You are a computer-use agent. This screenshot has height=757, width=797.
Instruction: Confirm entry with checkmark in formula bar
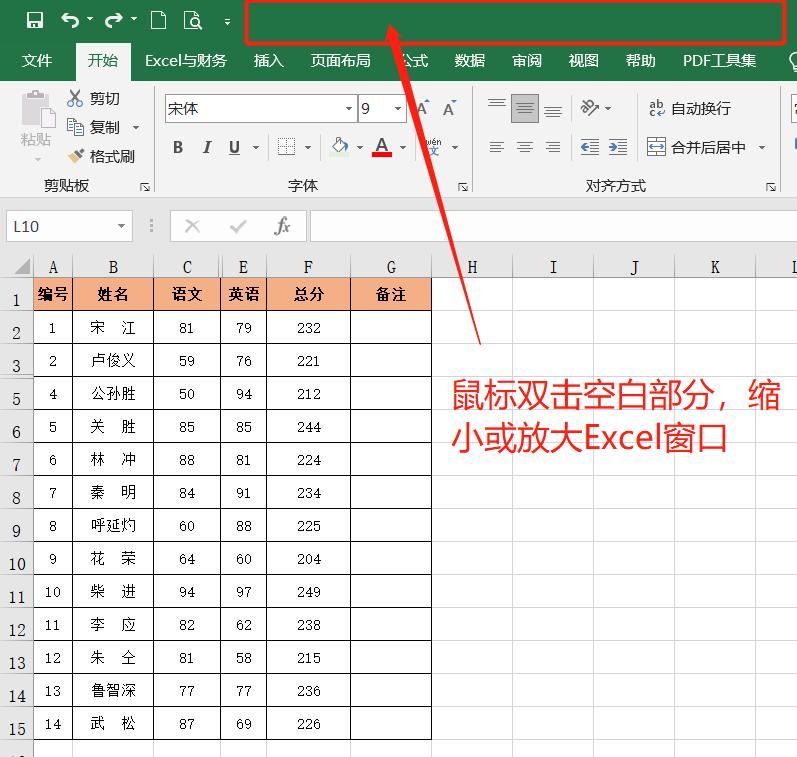click(237, 226)
